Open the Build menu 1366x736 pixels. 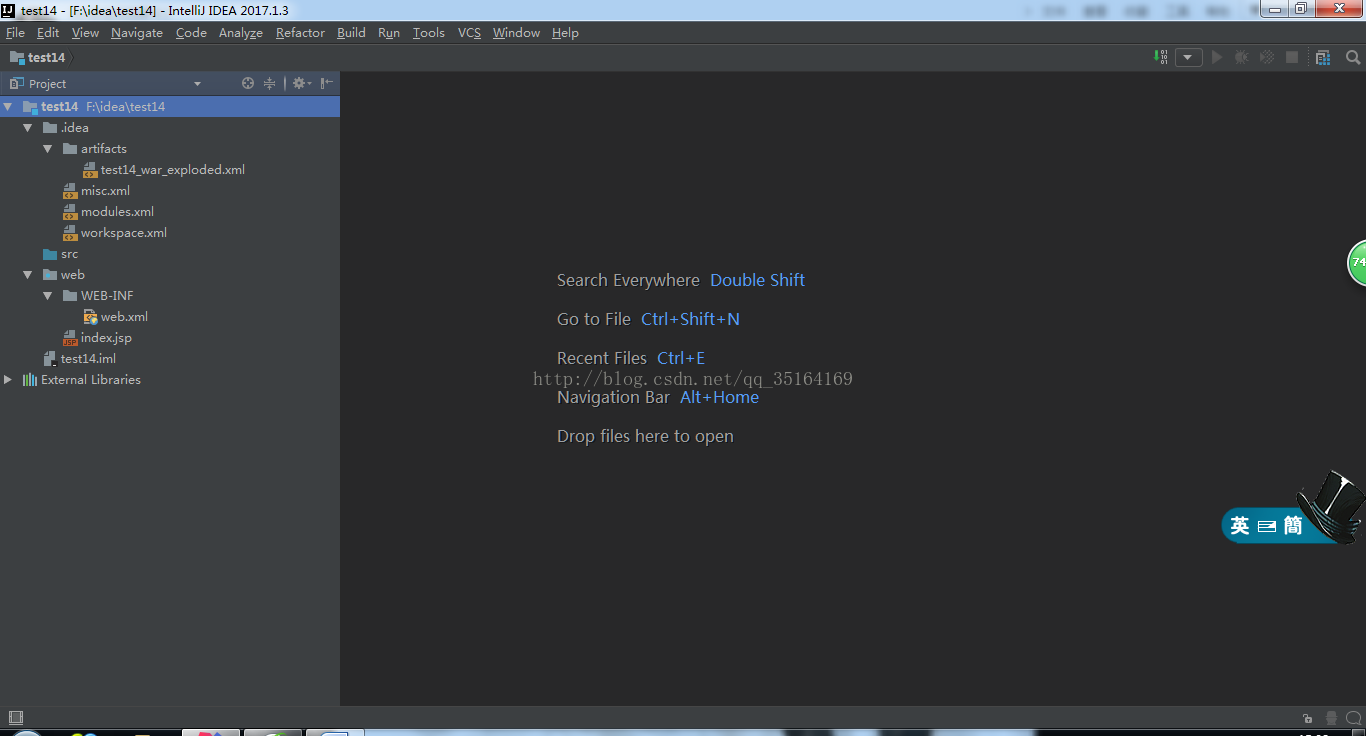[351, 32]
